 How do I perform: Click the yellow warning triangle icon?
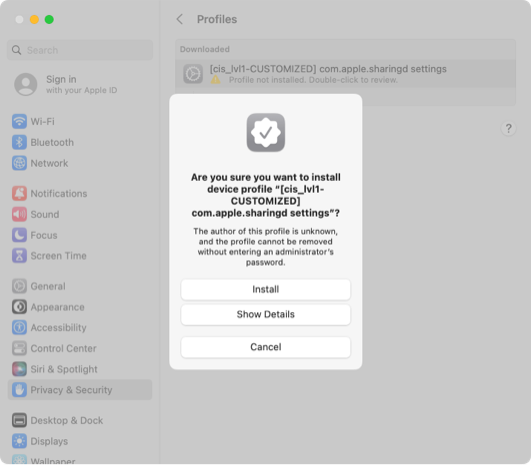(x=215, y=80)
